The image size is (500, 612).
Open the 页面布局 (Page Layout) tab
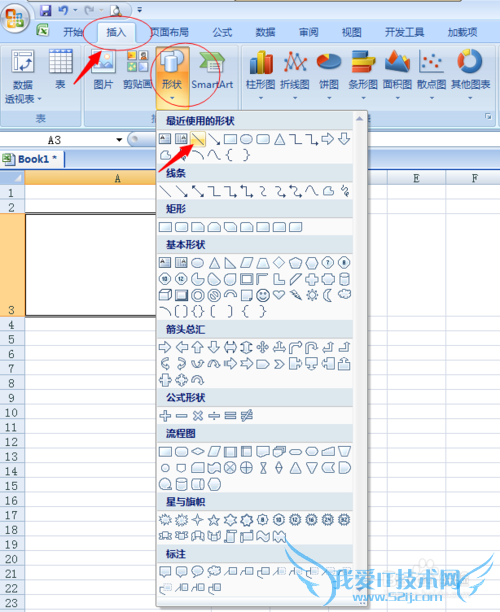click(x=170, y=32)
